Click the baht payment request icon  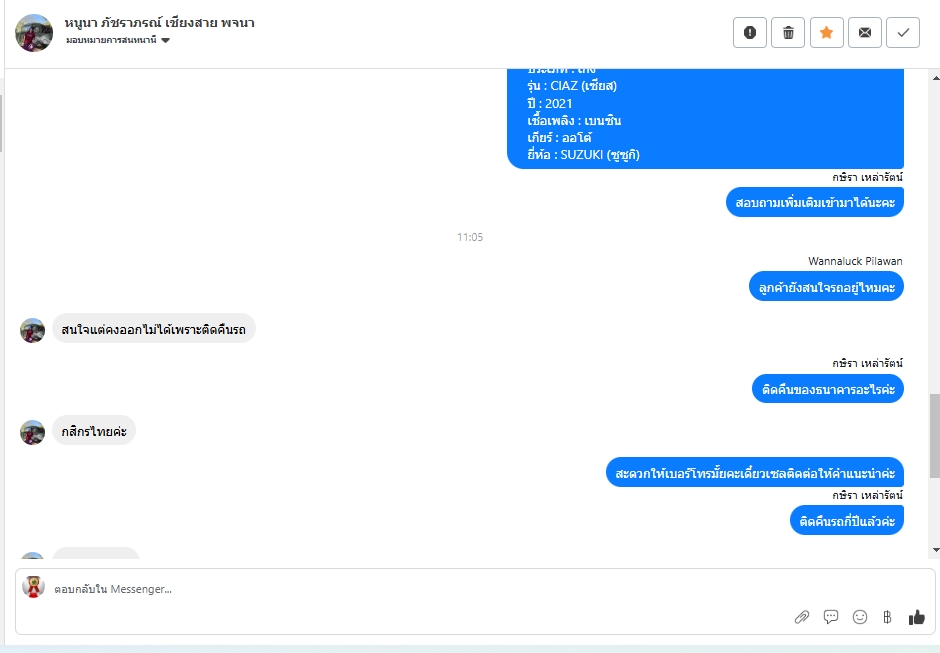point(887,617)
